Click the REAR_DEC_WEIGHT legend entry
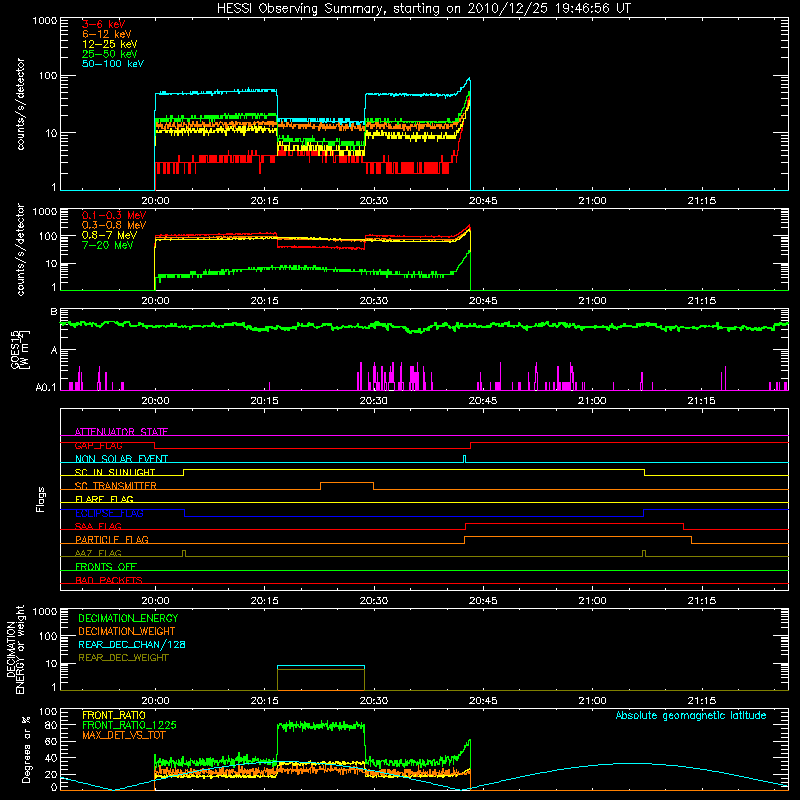Image resolution: width=800 pixels, height=800 pixels. [x=123, y=658]
